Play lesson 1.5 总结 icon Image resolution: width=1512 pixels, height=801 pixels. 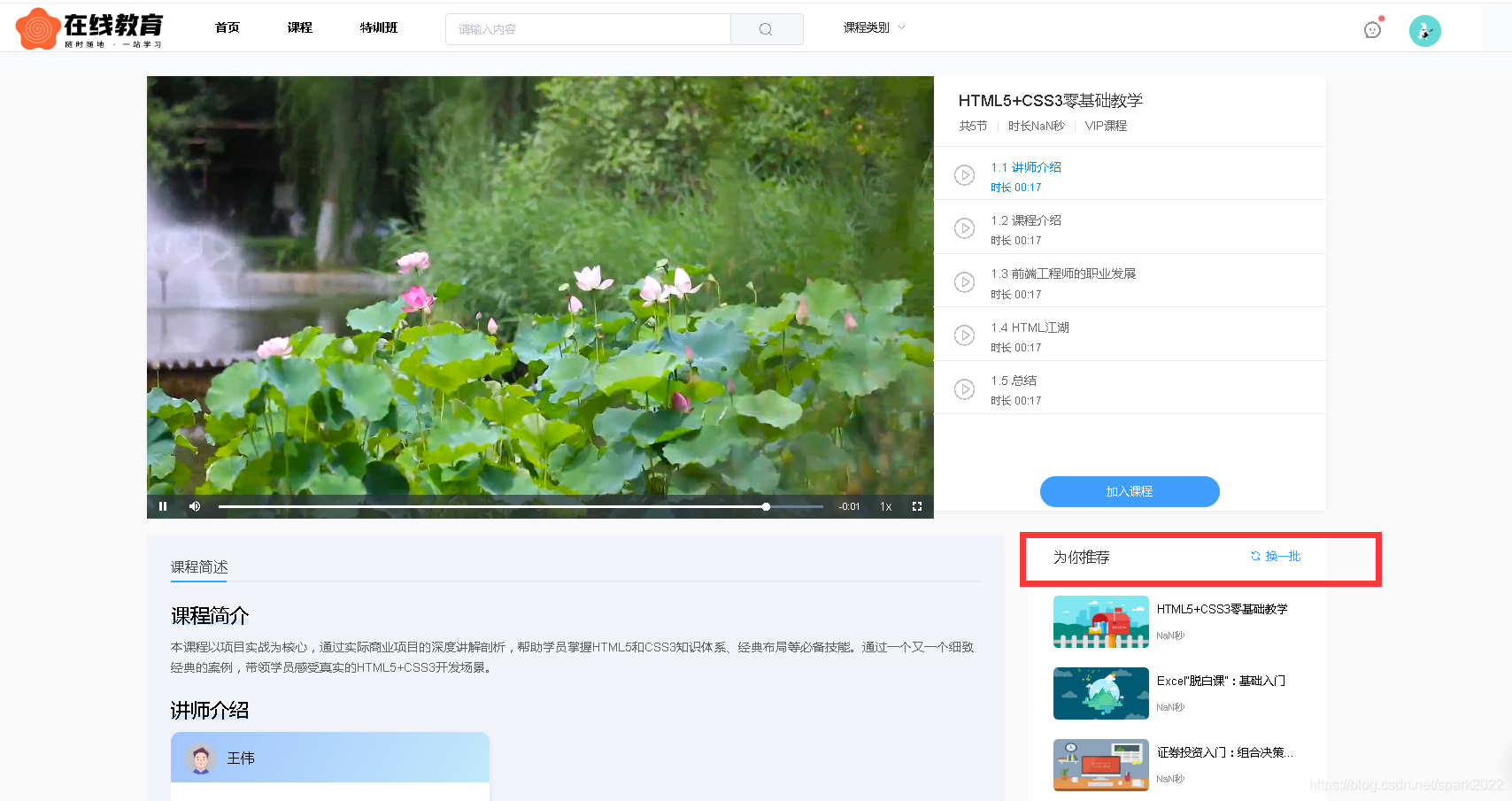[964, 389]
